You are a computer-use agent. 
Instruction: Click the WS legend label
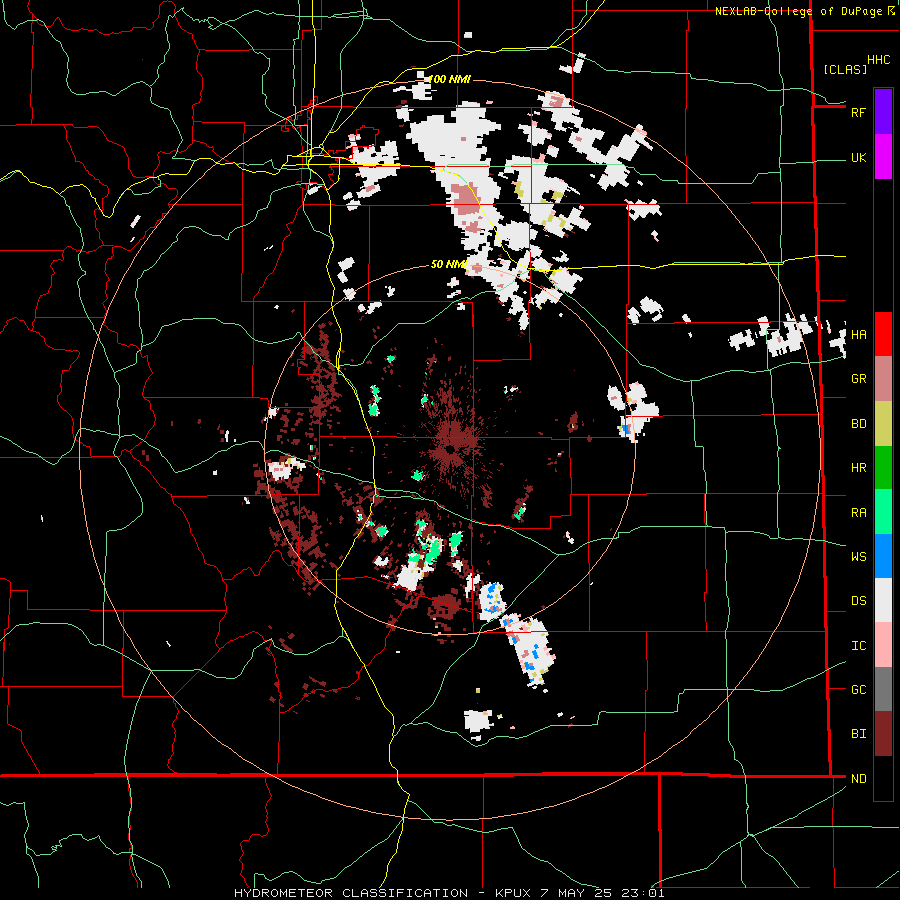(858, 557)
